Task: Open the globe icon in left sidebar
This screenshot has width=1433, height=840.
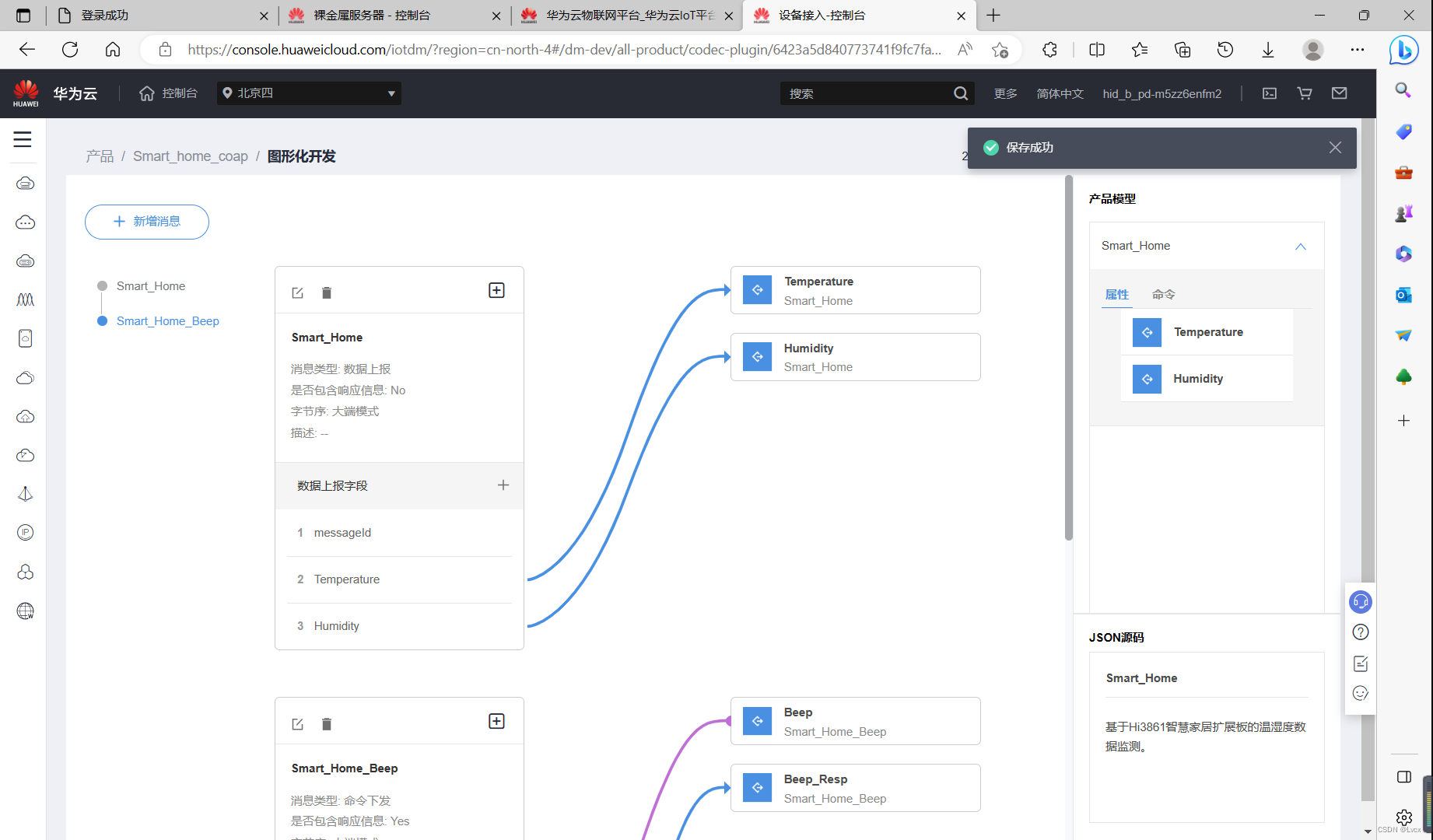Action: click(x=26, y=611)
